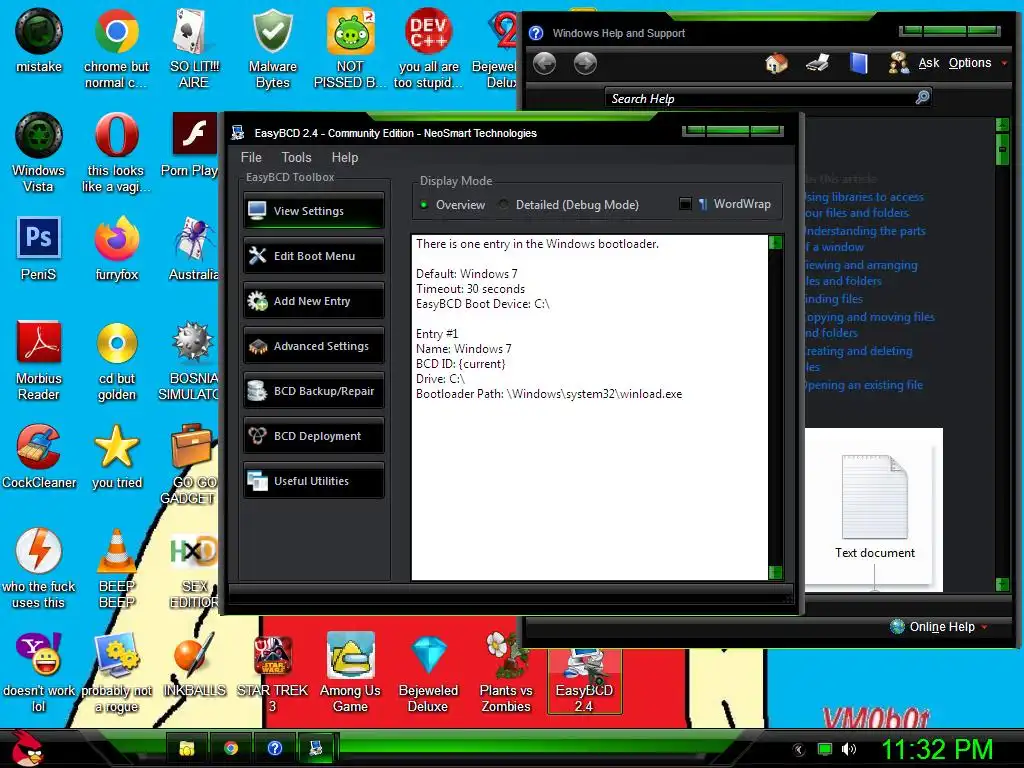Select Detailed (Debug Mode) radio button
1024x768 pixels.
[x=504, y=204]
